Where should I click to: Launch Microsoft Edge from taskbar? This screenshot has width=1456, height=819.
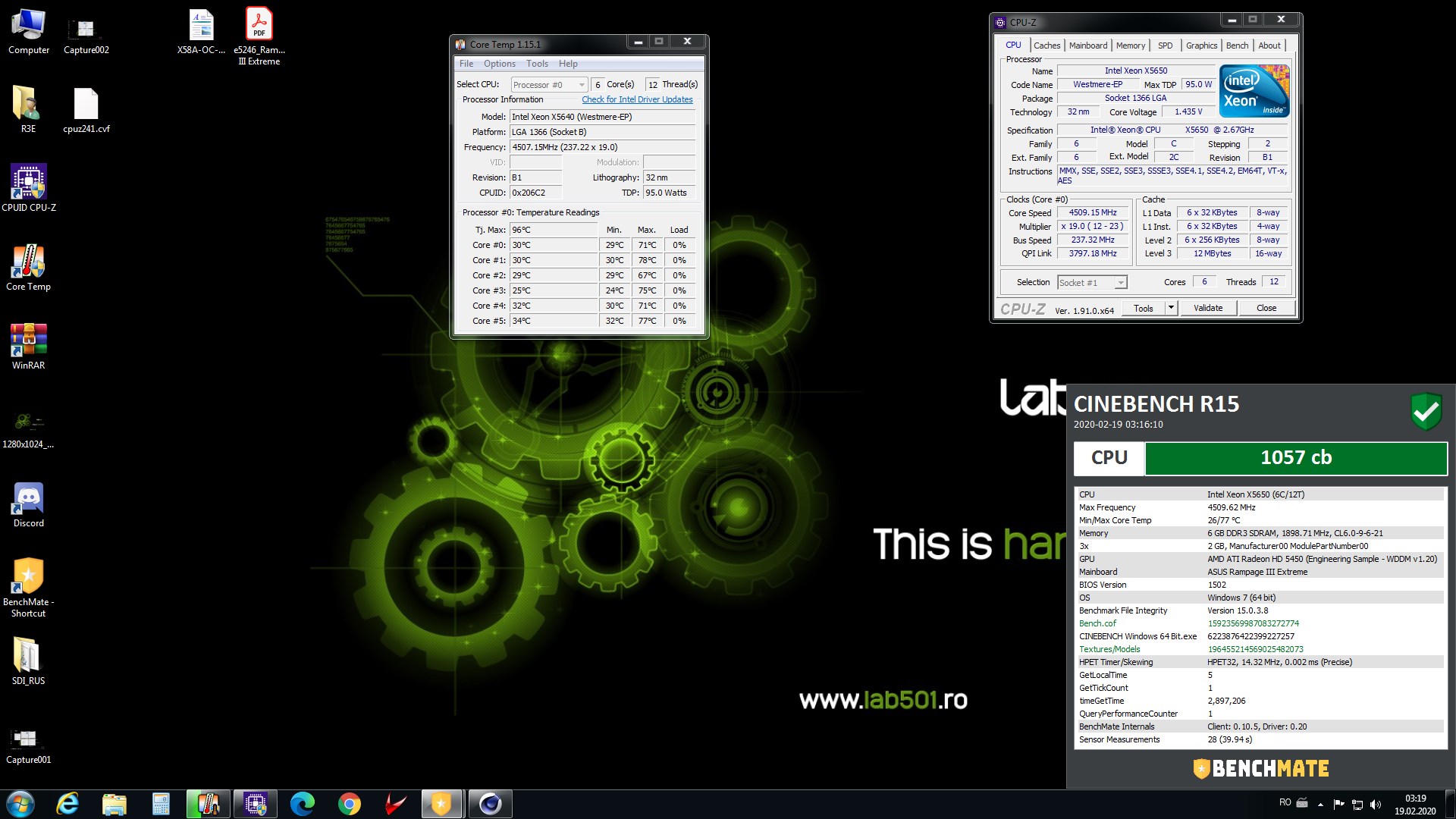coord(303,804)
